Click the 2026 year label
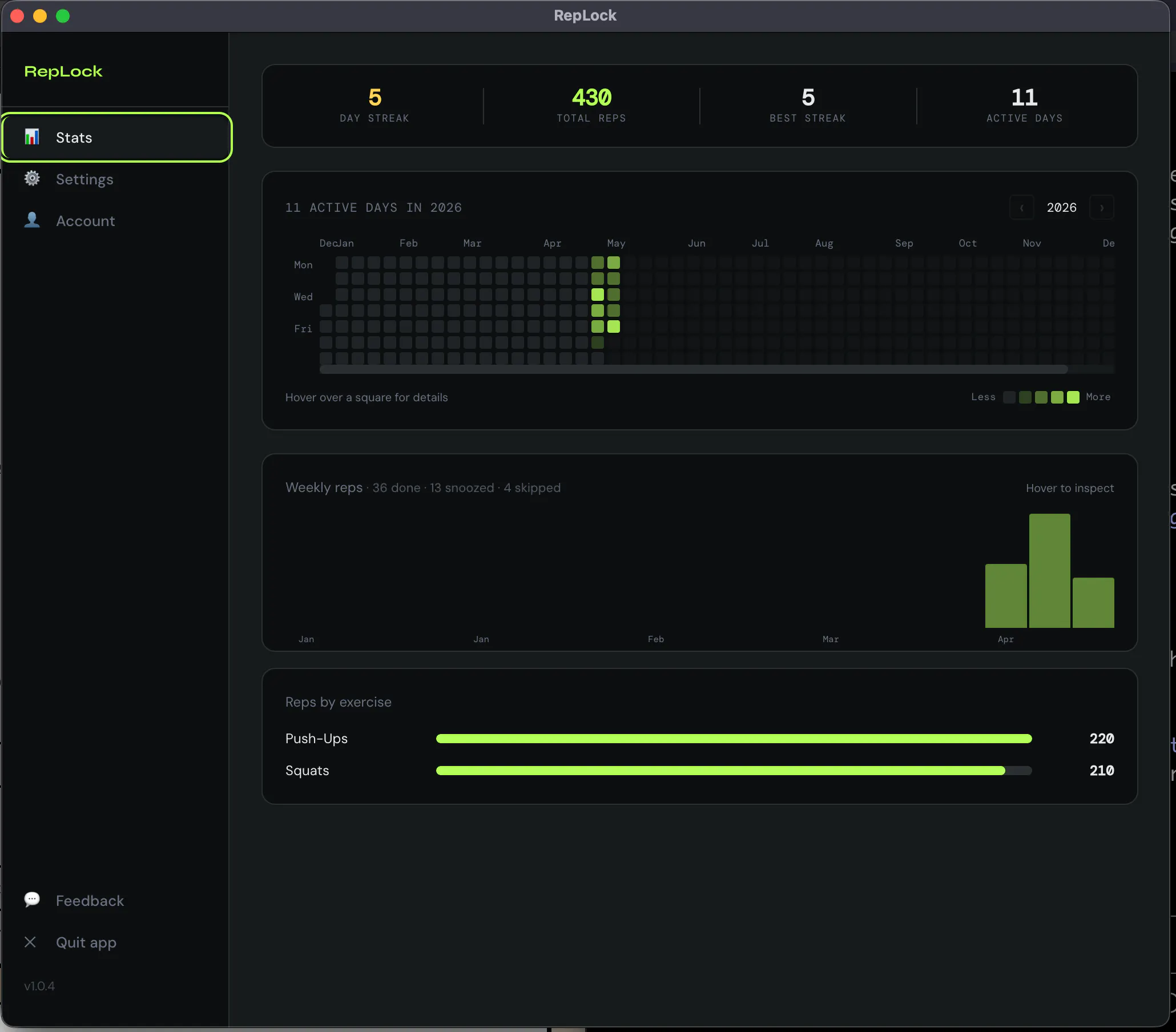 click(1061, 208)
